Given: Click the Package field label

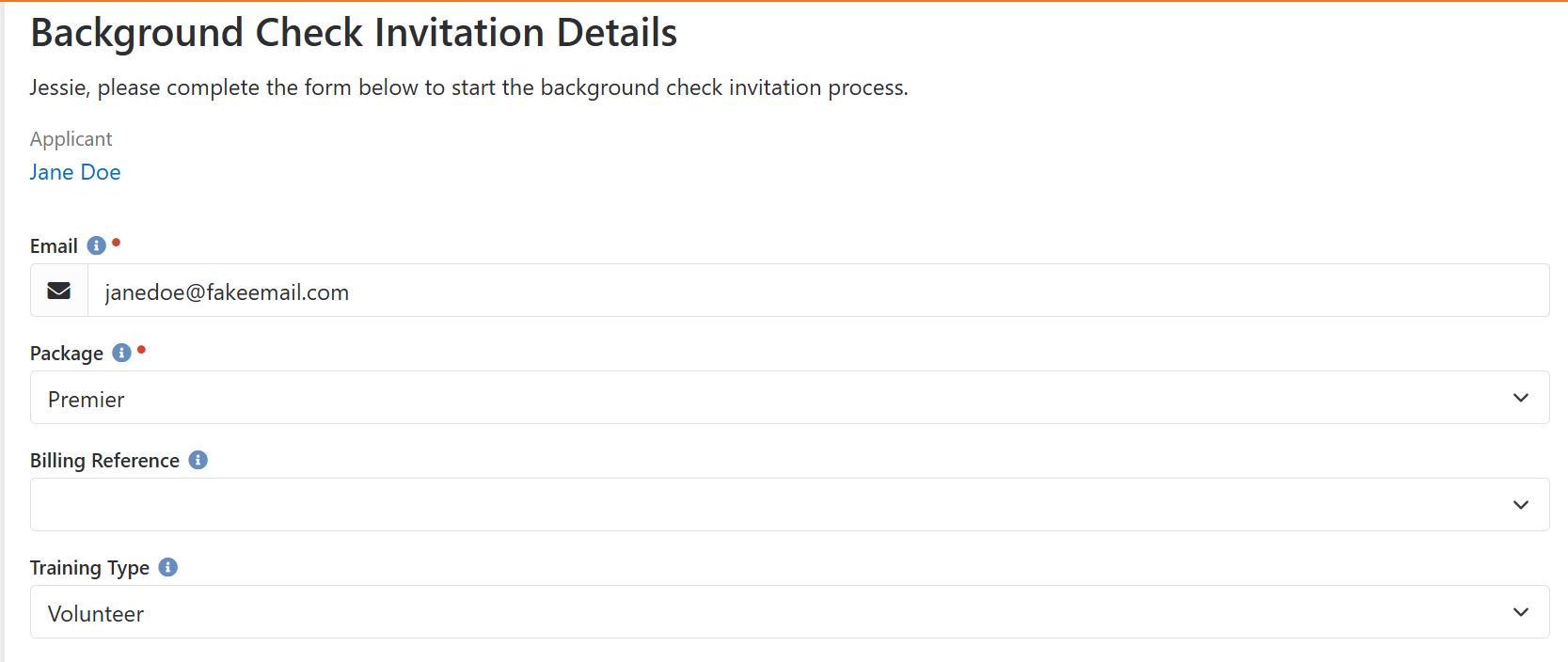Looking at the screenshot, I should point(67,354).
